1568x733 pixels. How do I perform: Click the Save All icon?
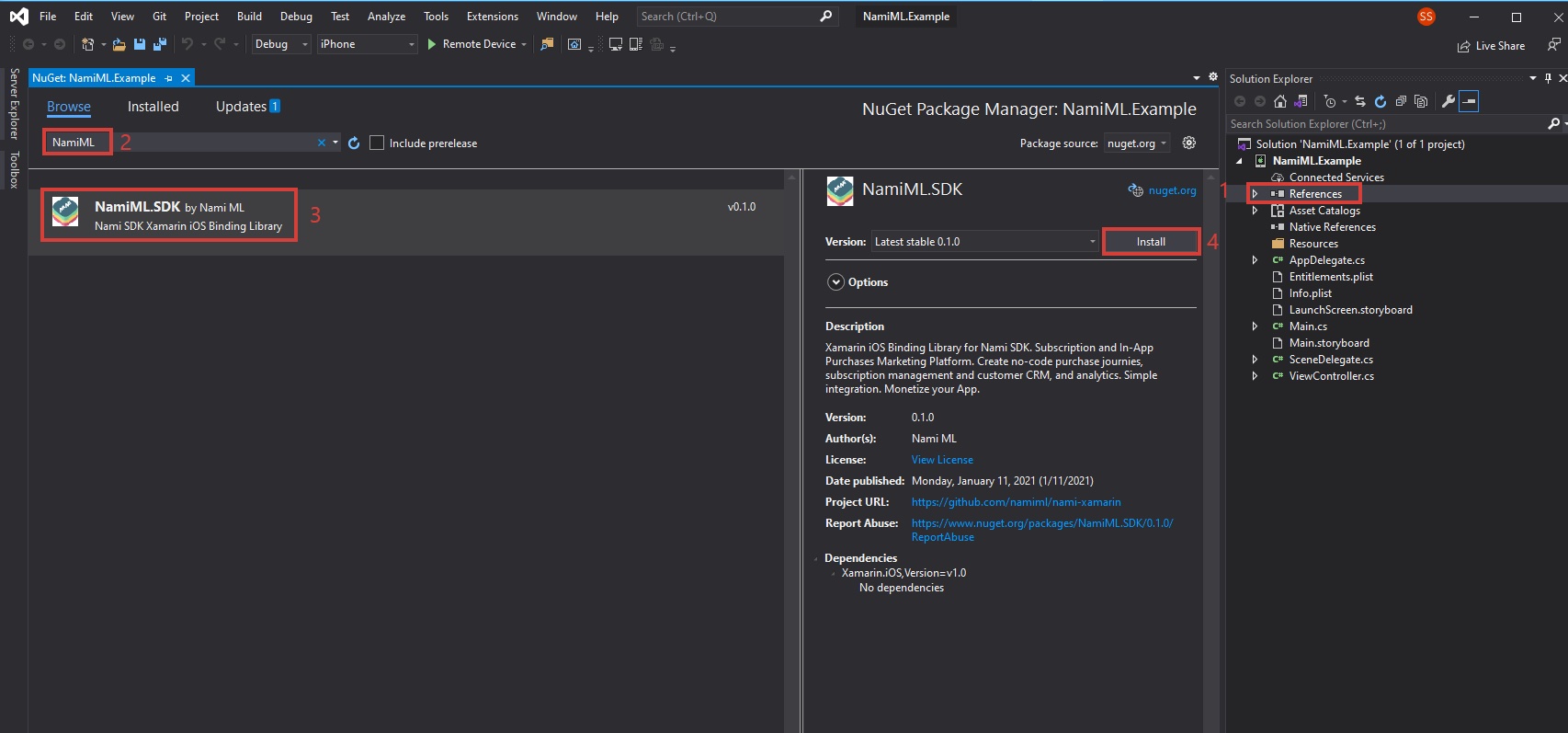click(x=160, y=44)
